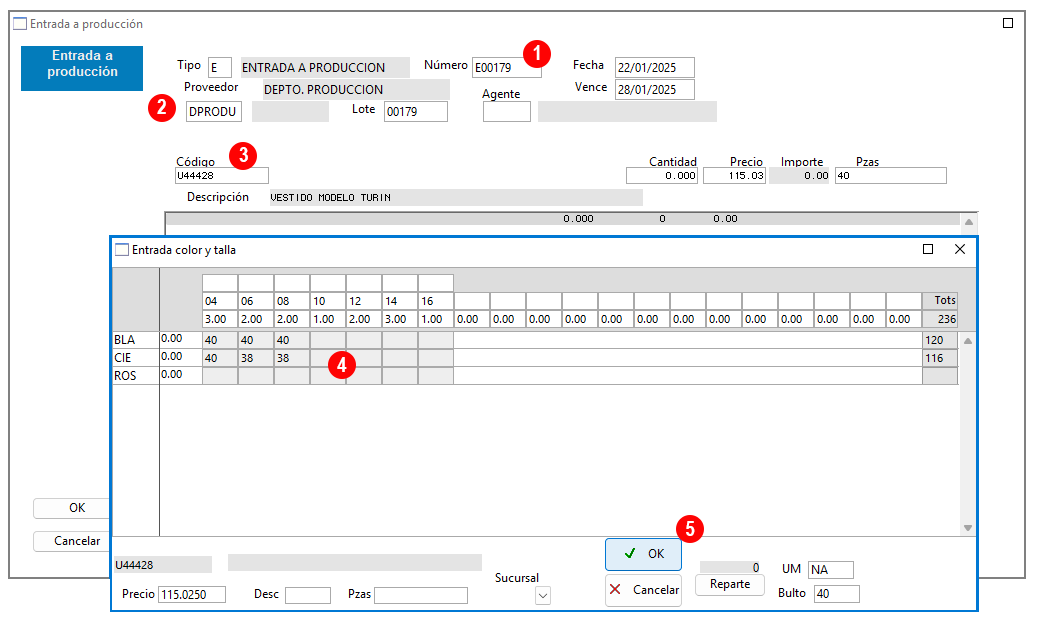Select the CIE row cell under size 04
1037x622 pixels.
click(x=220, y=358)
